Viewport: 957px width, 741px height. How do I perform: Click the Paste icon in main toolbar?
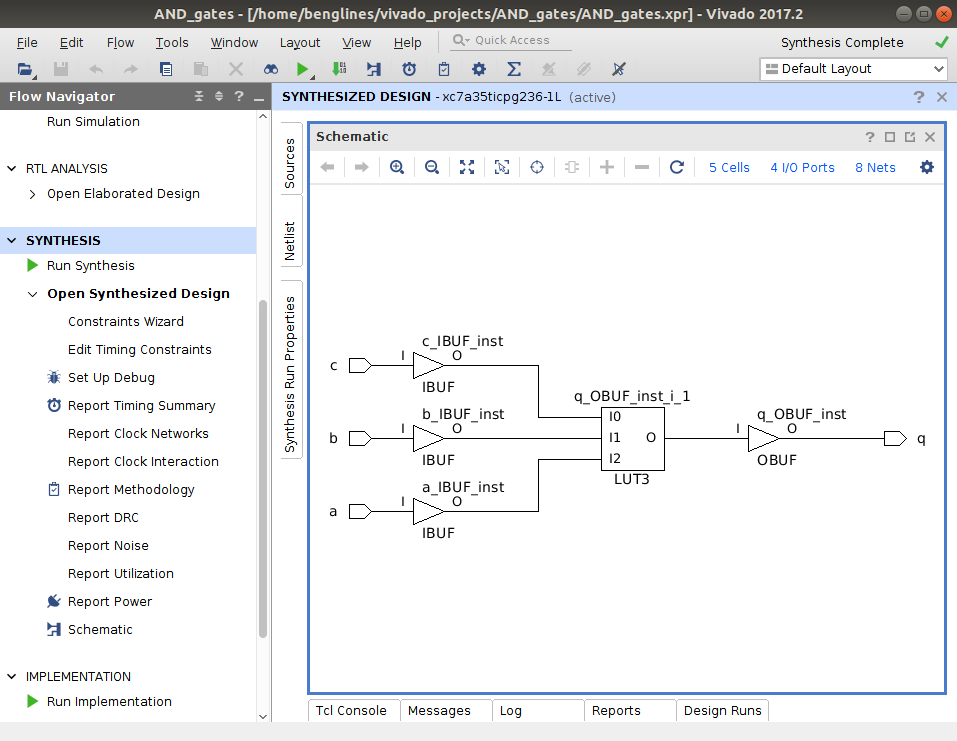(201, 69)
